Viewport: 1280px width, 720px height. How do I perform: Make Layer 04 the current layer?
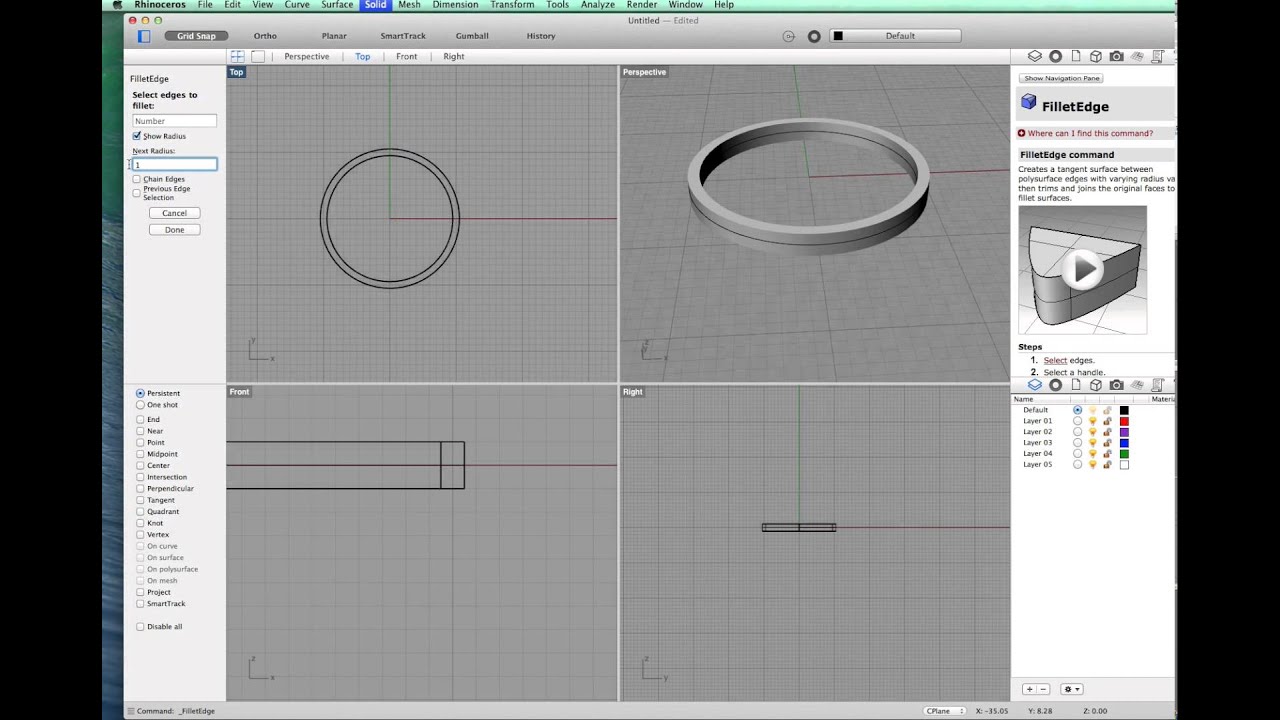coord(1077,454)
